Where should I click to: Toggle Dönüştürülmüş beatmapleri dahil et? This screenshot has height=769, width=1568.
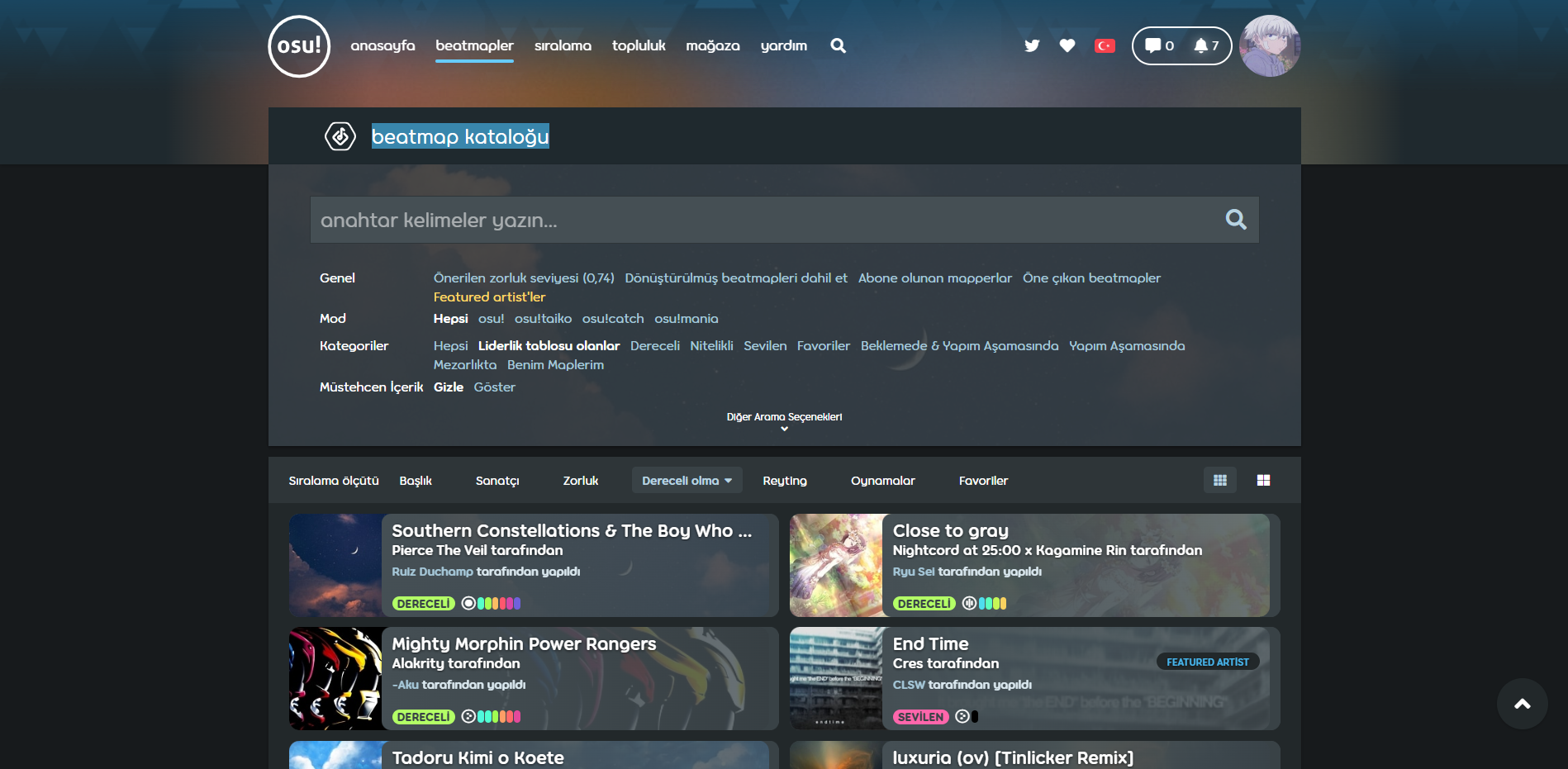click(x=736, y=278)
